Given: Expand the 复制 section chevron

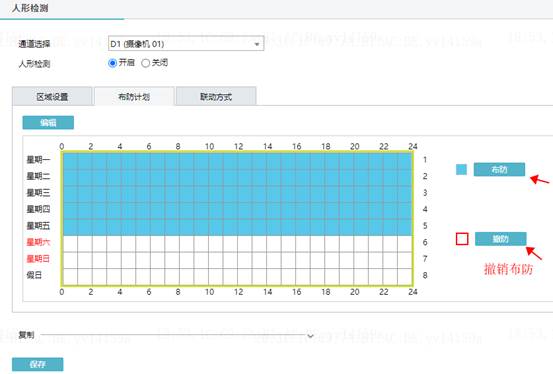Looking at the screenshot, I should click(x=310, y=336).
